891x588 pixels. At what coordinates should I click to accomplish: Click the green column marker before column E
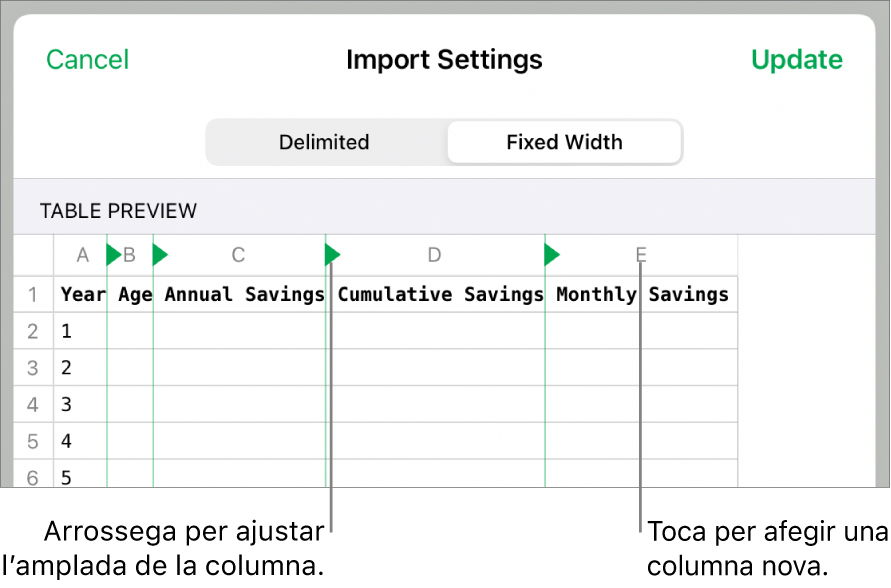552,255
